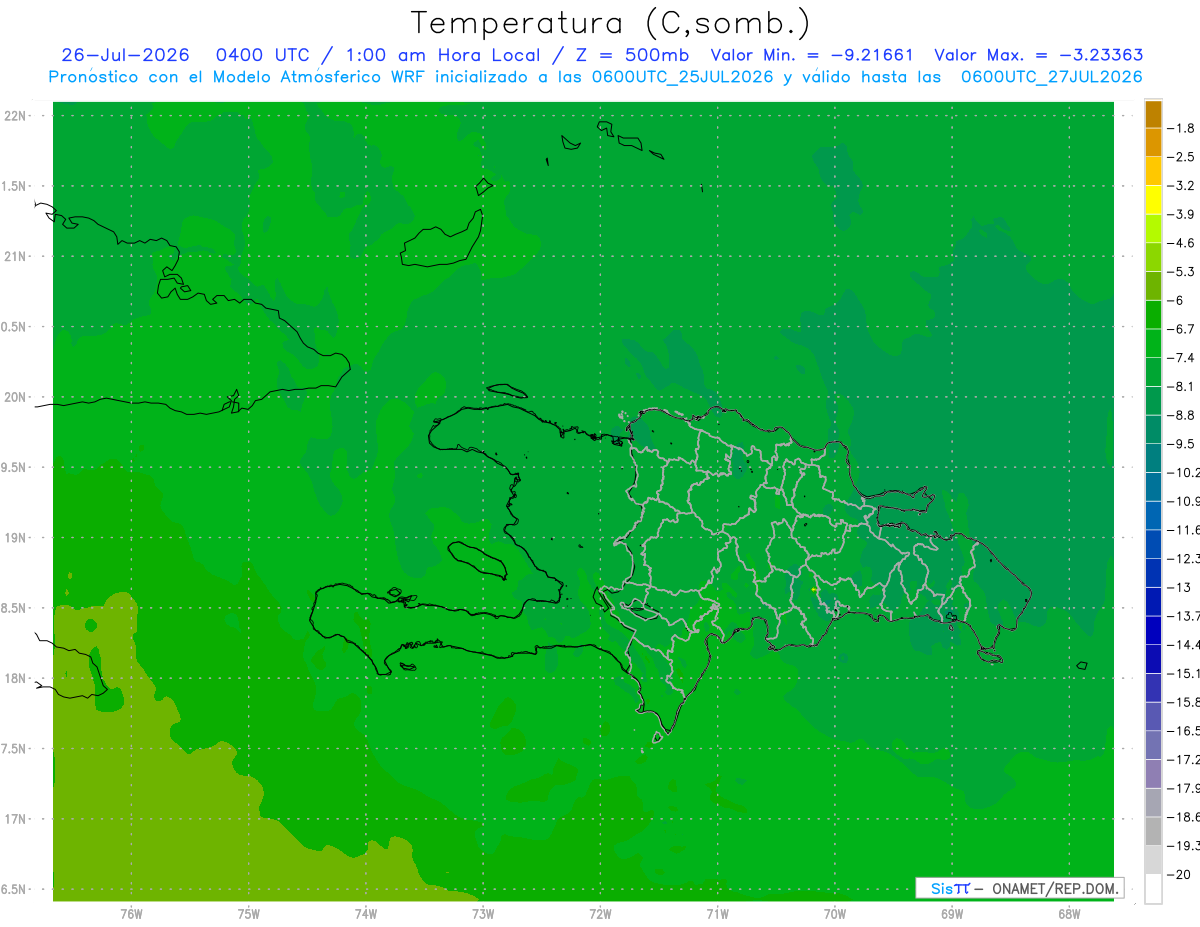This screenshot has height=927, width=1200.
Task: Click the latitude label "17N"
Action: pos(16,820)
